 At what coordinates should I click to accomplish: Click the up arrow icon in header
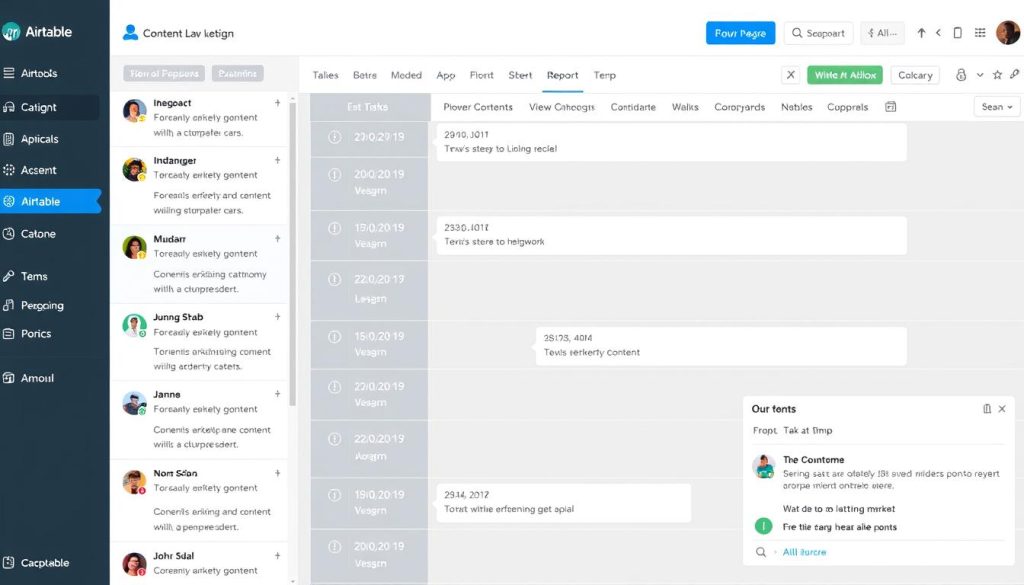[921, 33]
